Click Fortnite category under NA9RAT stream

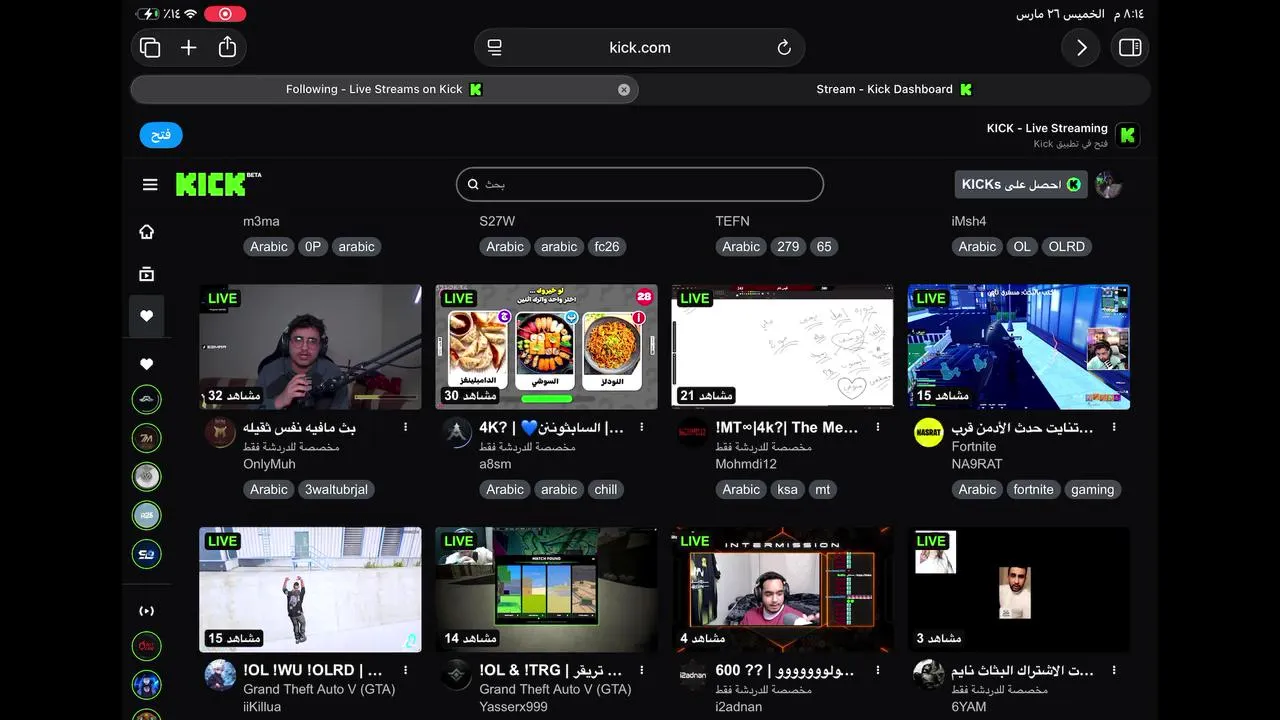[x=974, y=447]
